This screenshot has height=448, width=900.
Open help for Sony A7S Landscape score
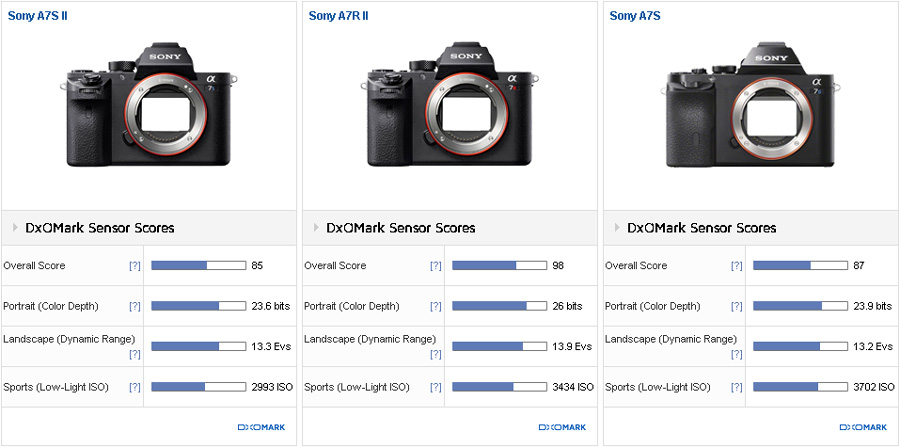coord(737,354)
